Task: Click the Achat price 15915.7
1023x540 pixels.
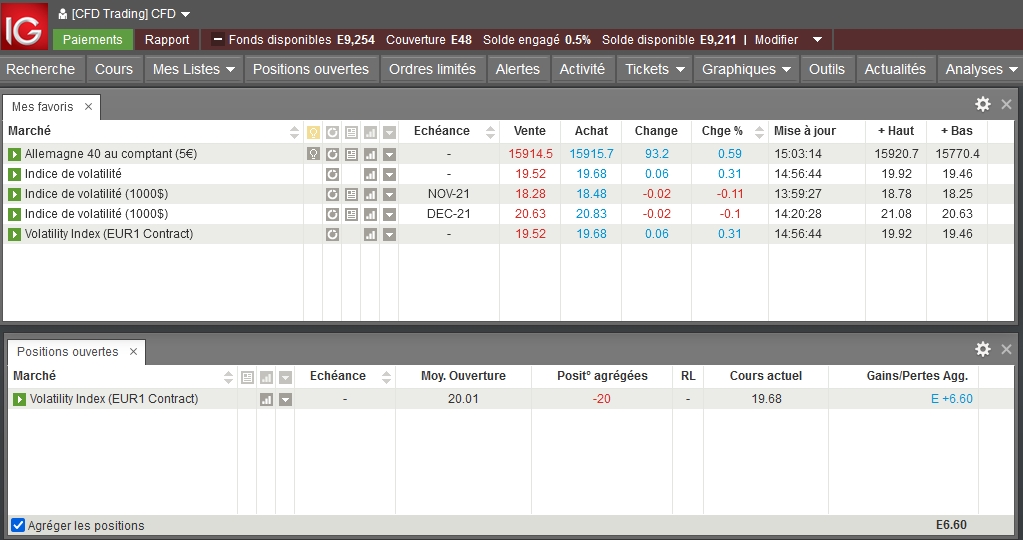Action: (592, 154)
